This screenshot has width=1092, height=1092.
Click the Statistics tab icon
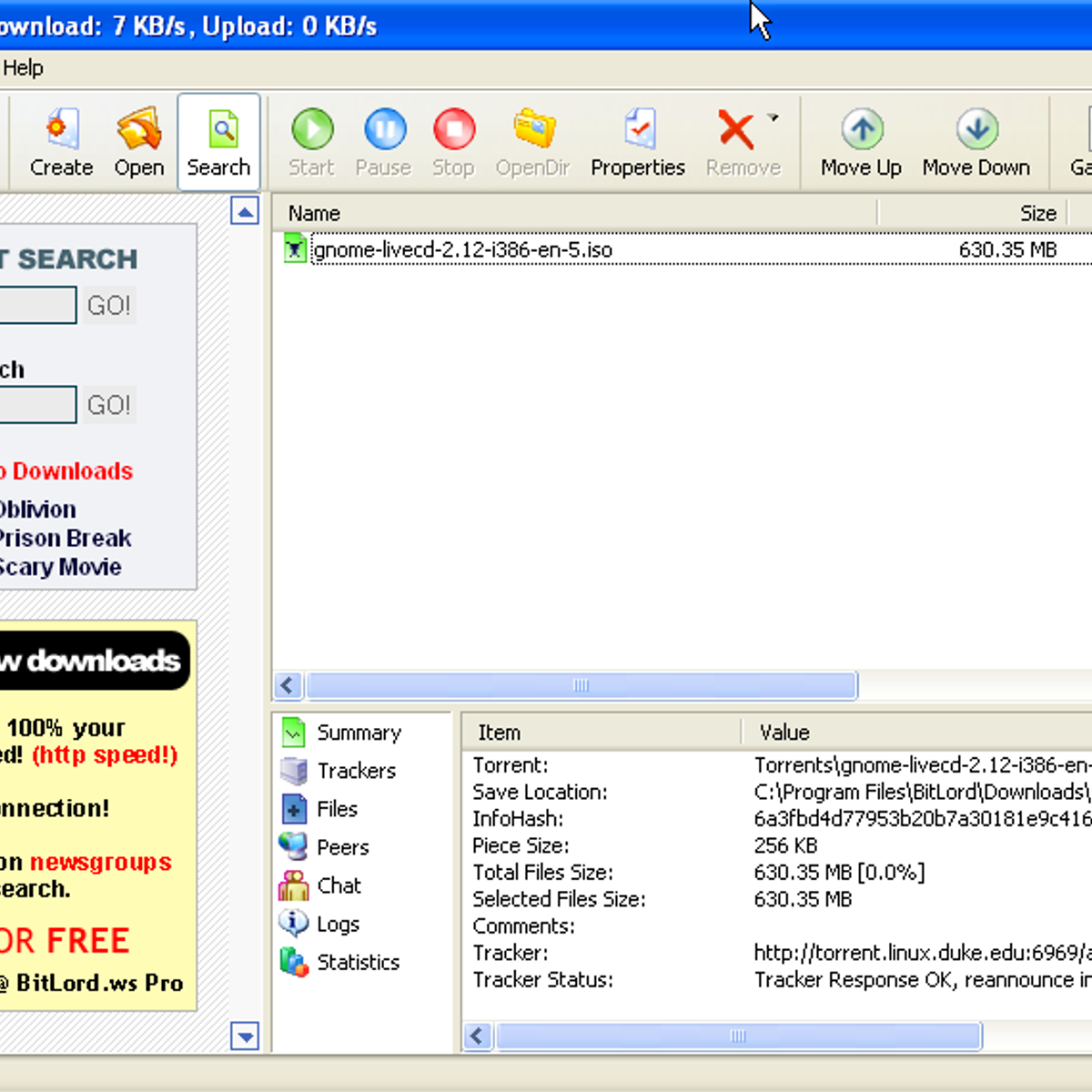click(x=294, y=962)
